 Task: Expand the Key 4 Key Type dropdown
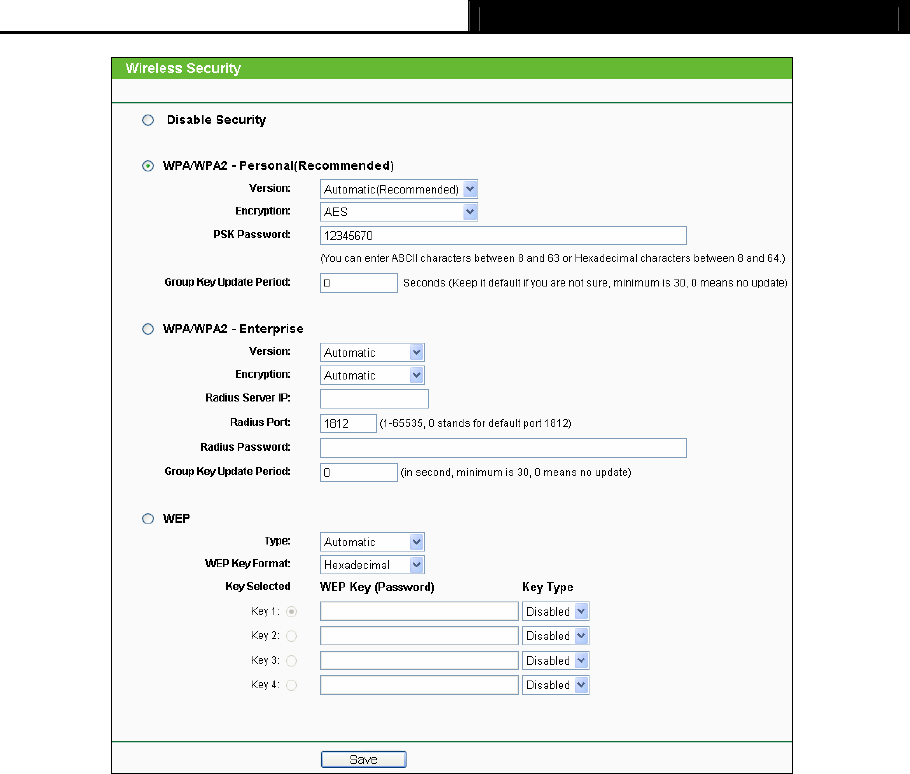click(555, 685)
